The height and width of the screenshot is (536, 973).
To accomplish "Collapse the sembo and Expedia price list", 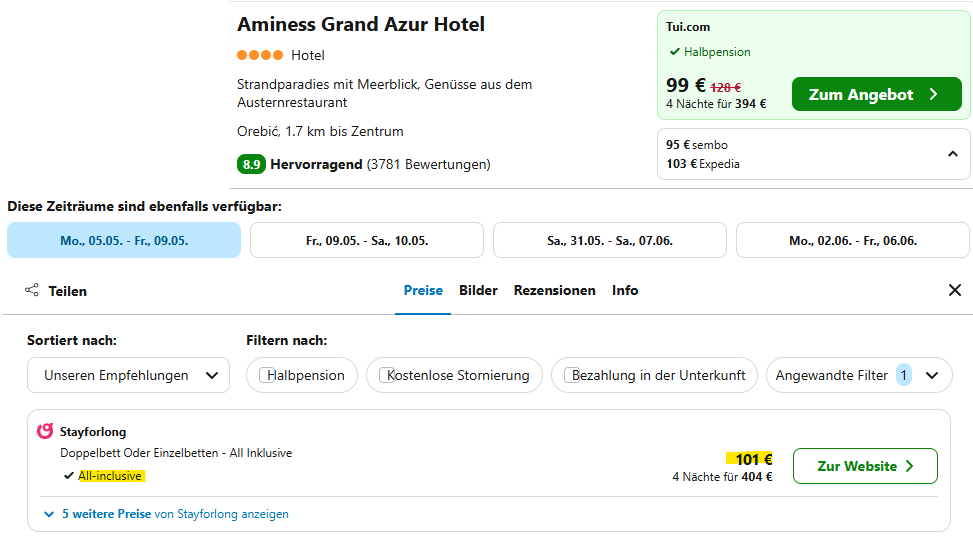I will (x=953, y=154).
